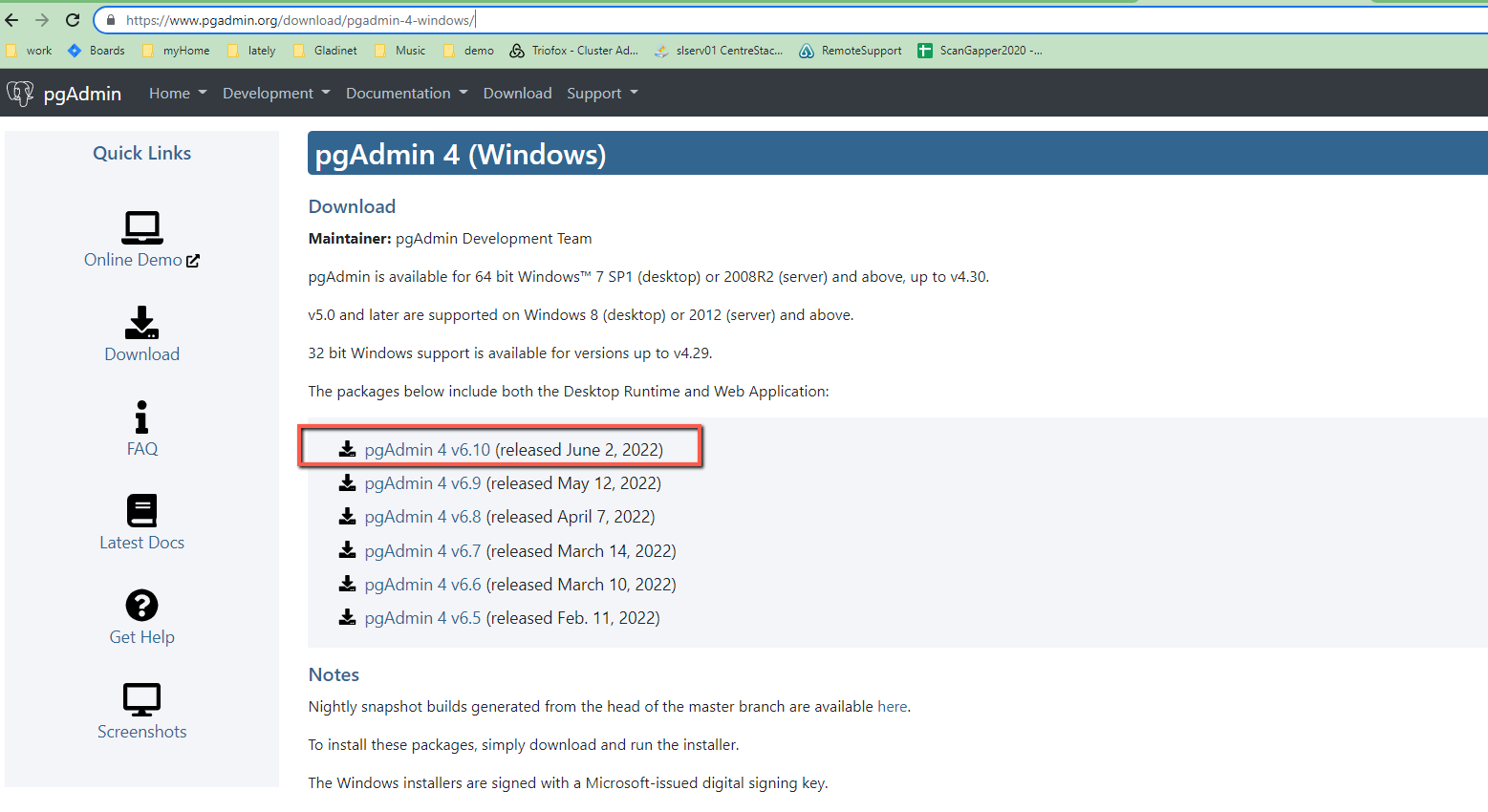This screenshot has width=1488, height=812.
Task: Open the work bookmarks folder icon
Action: pos(11,51)
